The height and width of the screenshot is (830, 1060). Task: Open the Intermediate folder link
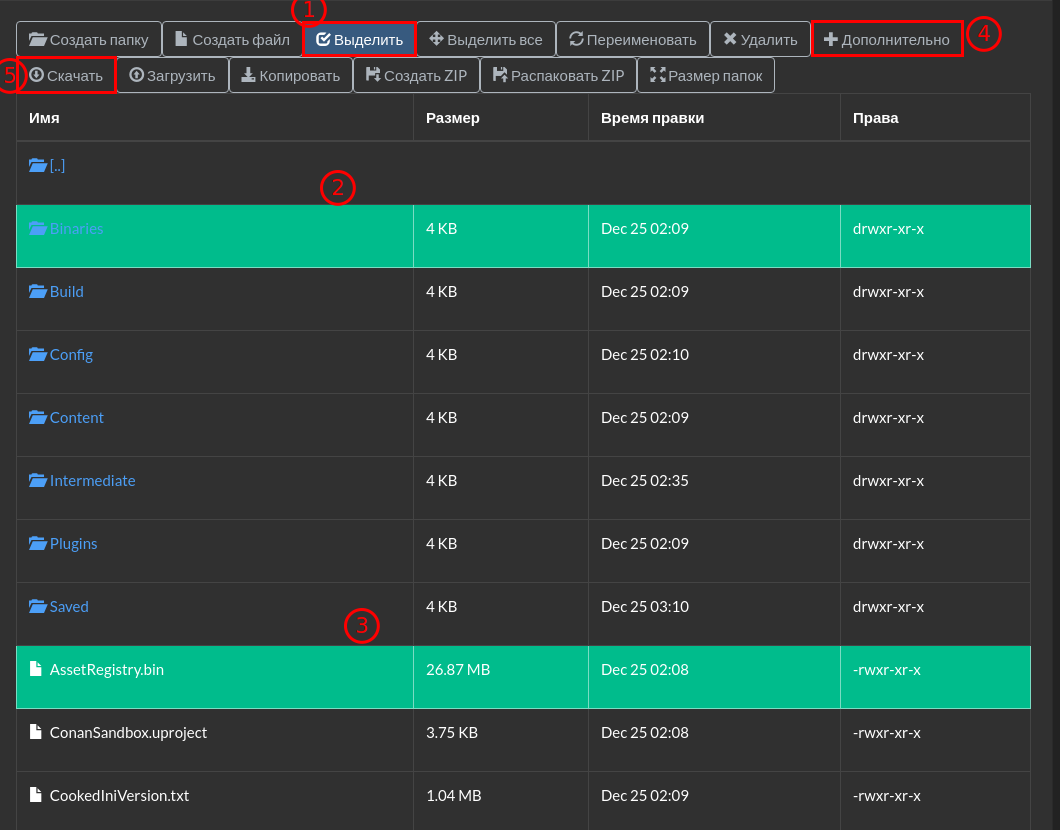pyautogui.click(x=92, y=481)
